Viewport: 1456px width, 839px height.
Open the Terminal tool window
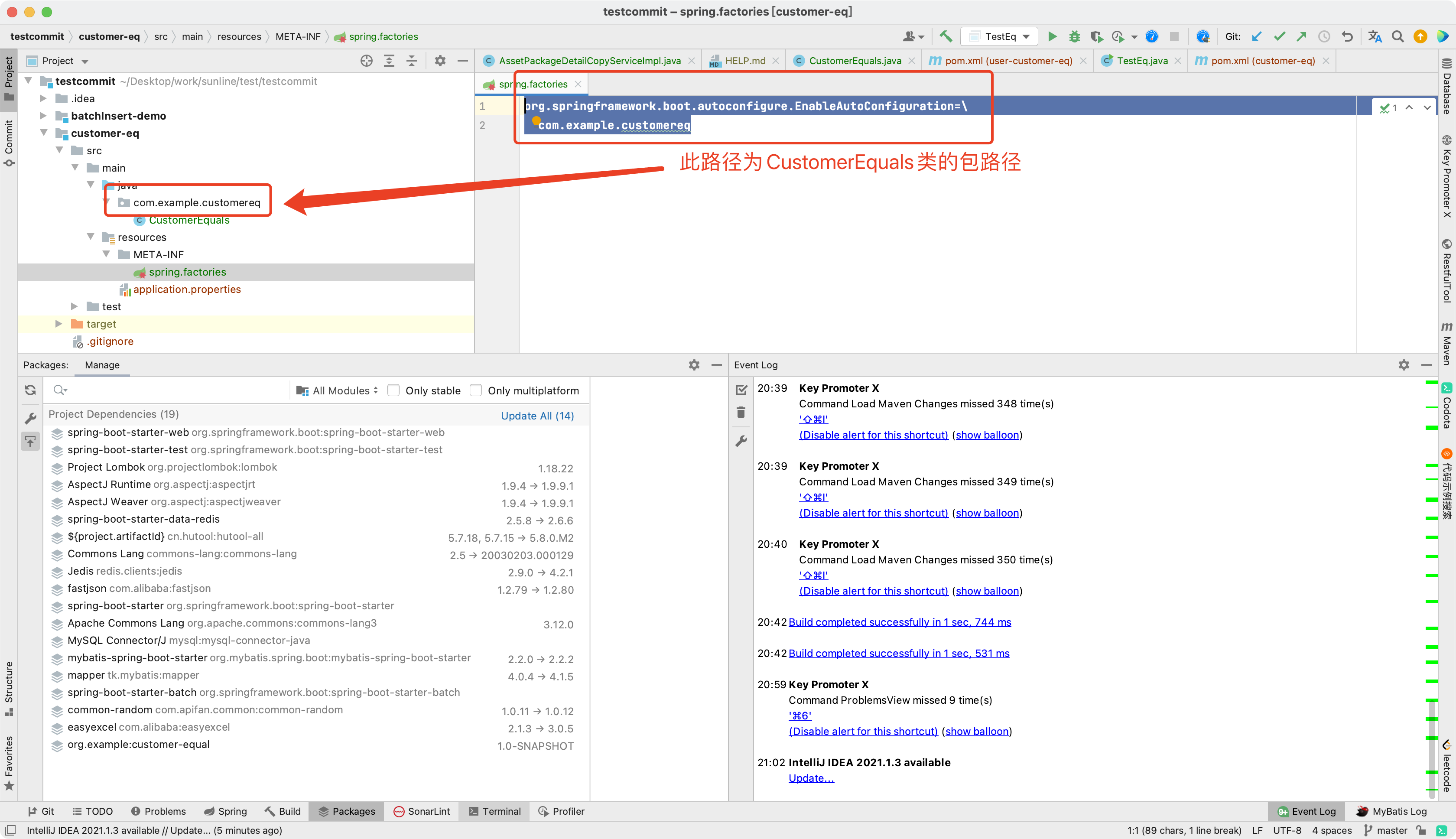(494, 811)
